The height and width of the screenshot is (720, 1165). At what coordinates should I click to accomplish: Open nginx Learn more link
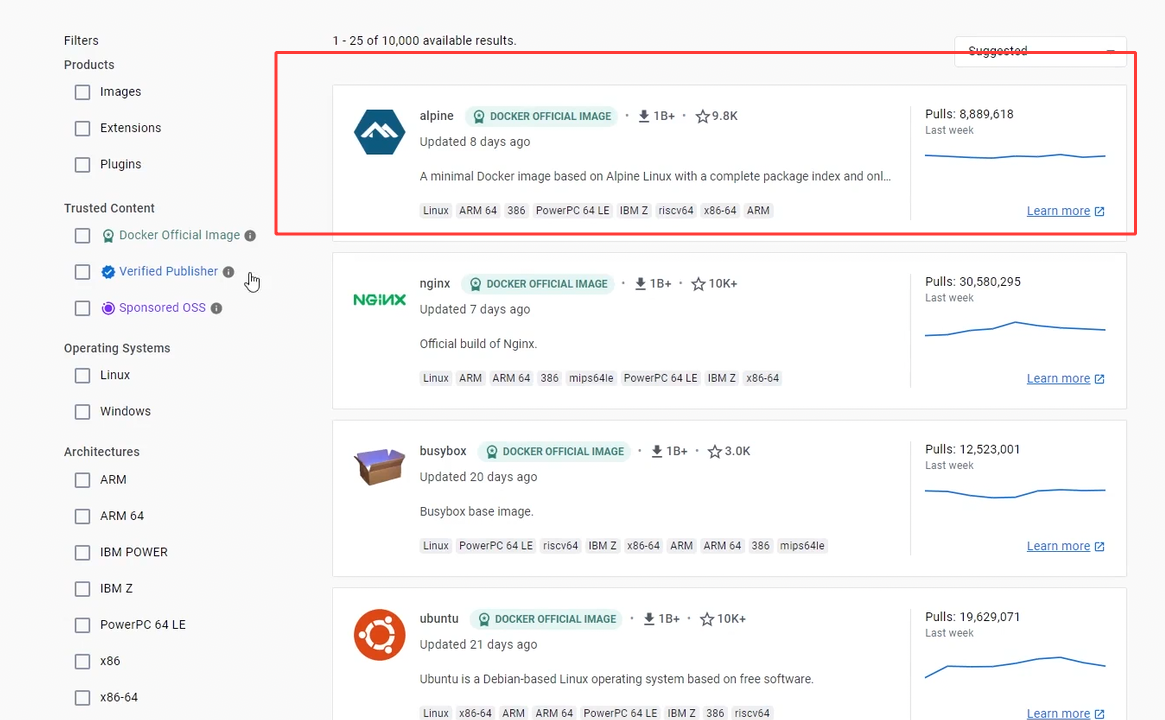point(1058,378)
